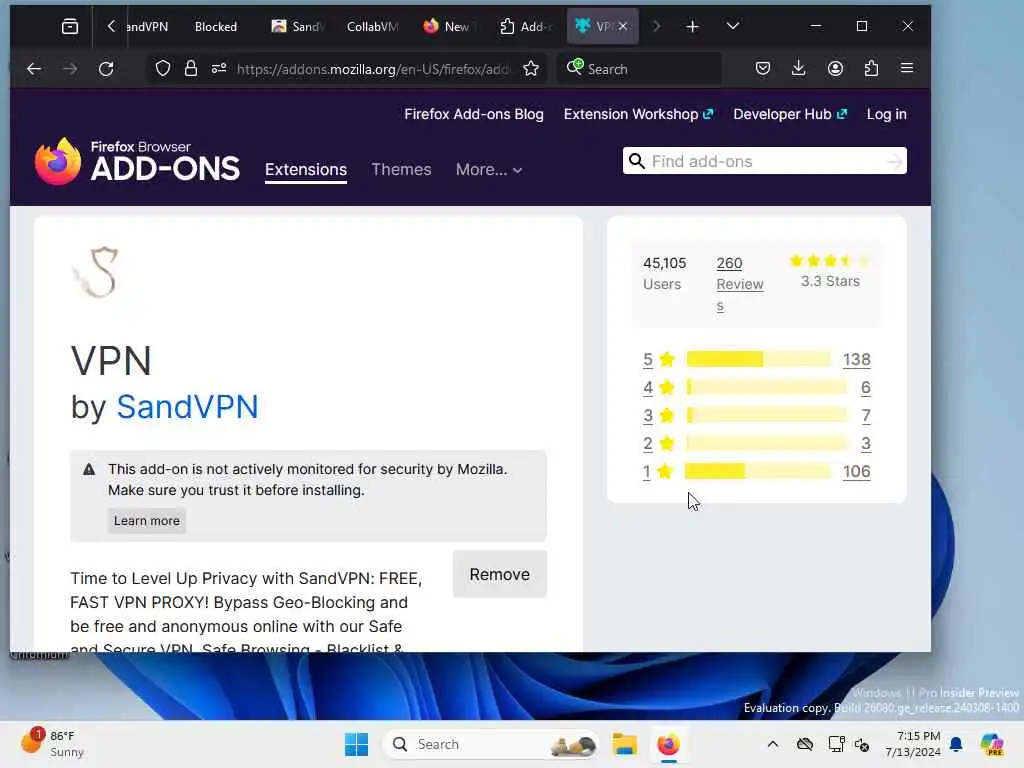Viewport: 1024px width, 768px height.
Task: Open the weather widget showing 86°F
Action: pos(52,744)
